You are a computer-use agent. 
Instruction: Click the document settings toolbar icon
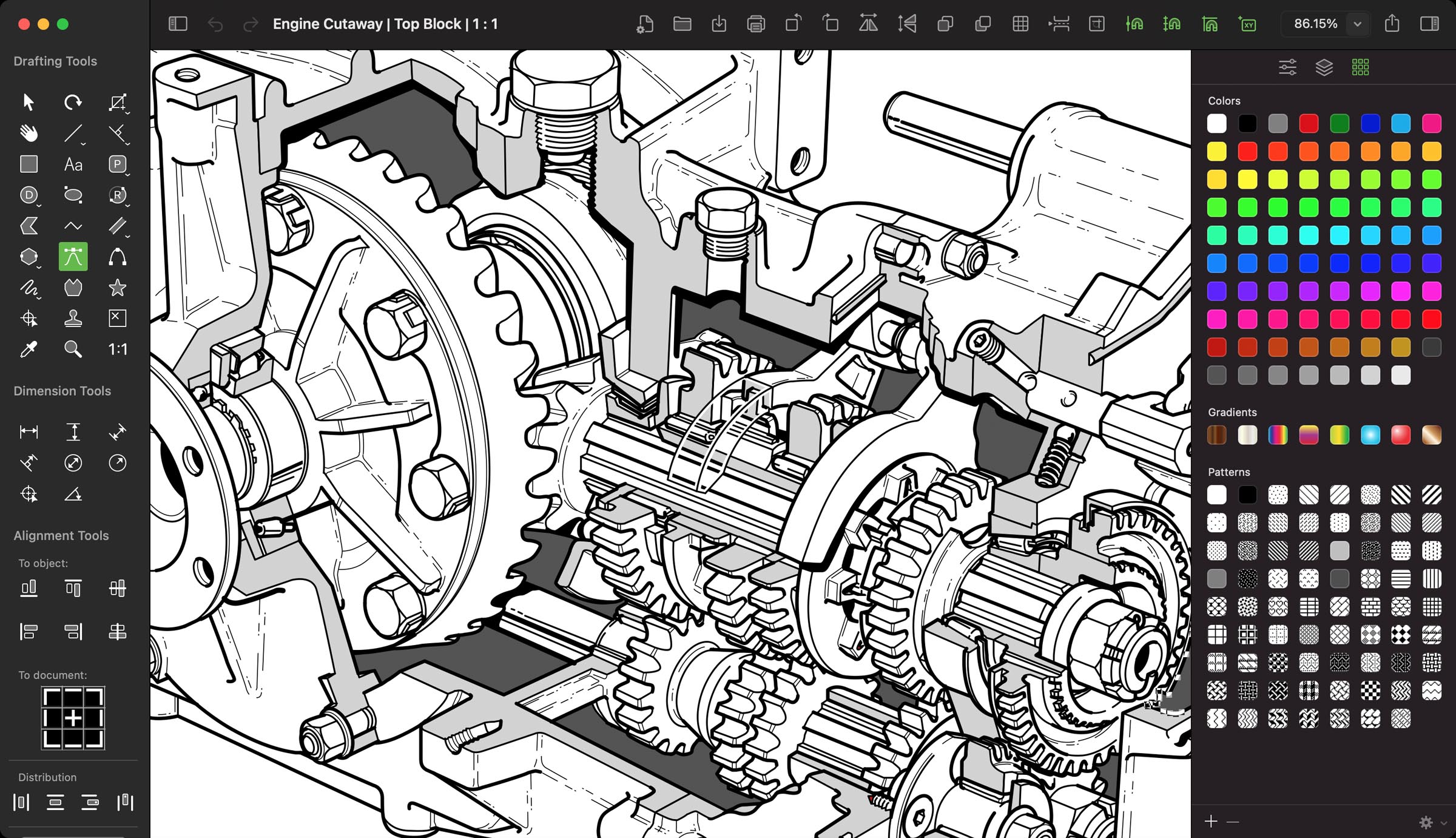(x=645, y=24)
